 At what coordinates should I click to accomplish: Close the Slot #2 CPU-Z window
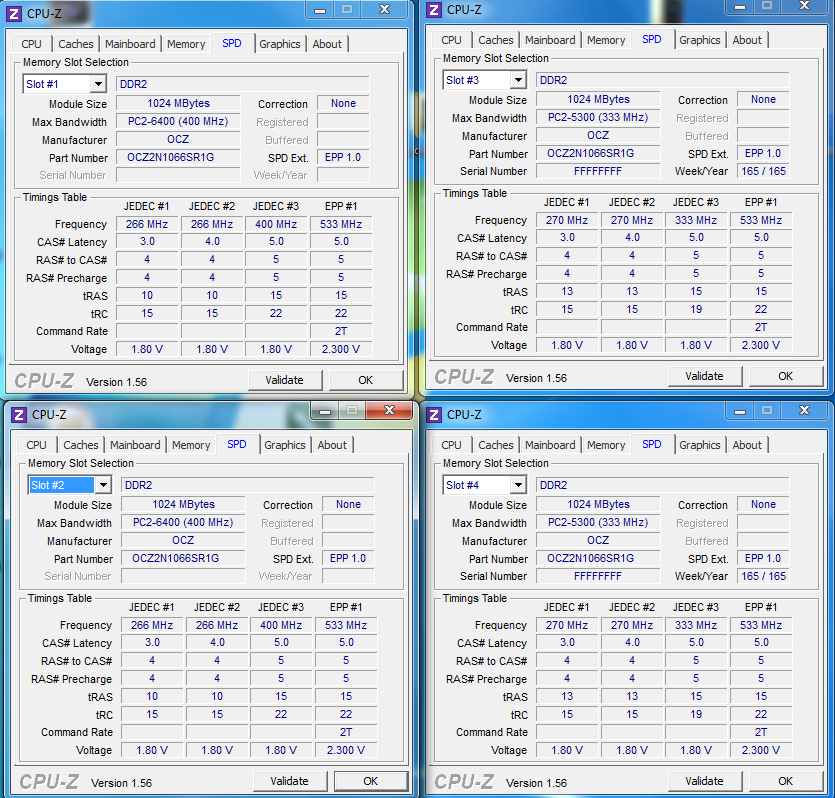click(x=389, y=410)
